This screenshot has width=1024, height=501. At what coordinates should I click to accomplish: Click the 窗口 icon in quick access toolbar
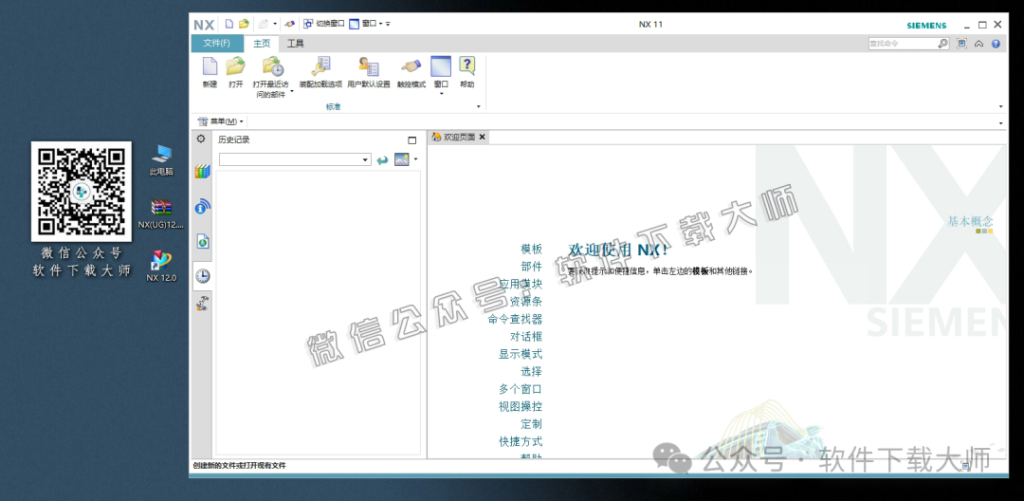click(354, 24)
